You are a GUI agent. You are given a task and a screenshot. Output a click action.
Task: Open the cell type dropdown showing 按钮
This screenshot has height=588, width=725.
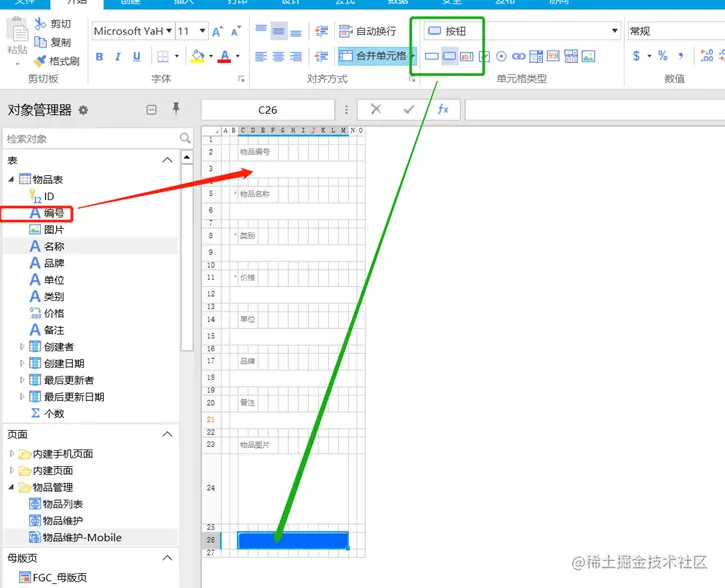tap(614, 31)
